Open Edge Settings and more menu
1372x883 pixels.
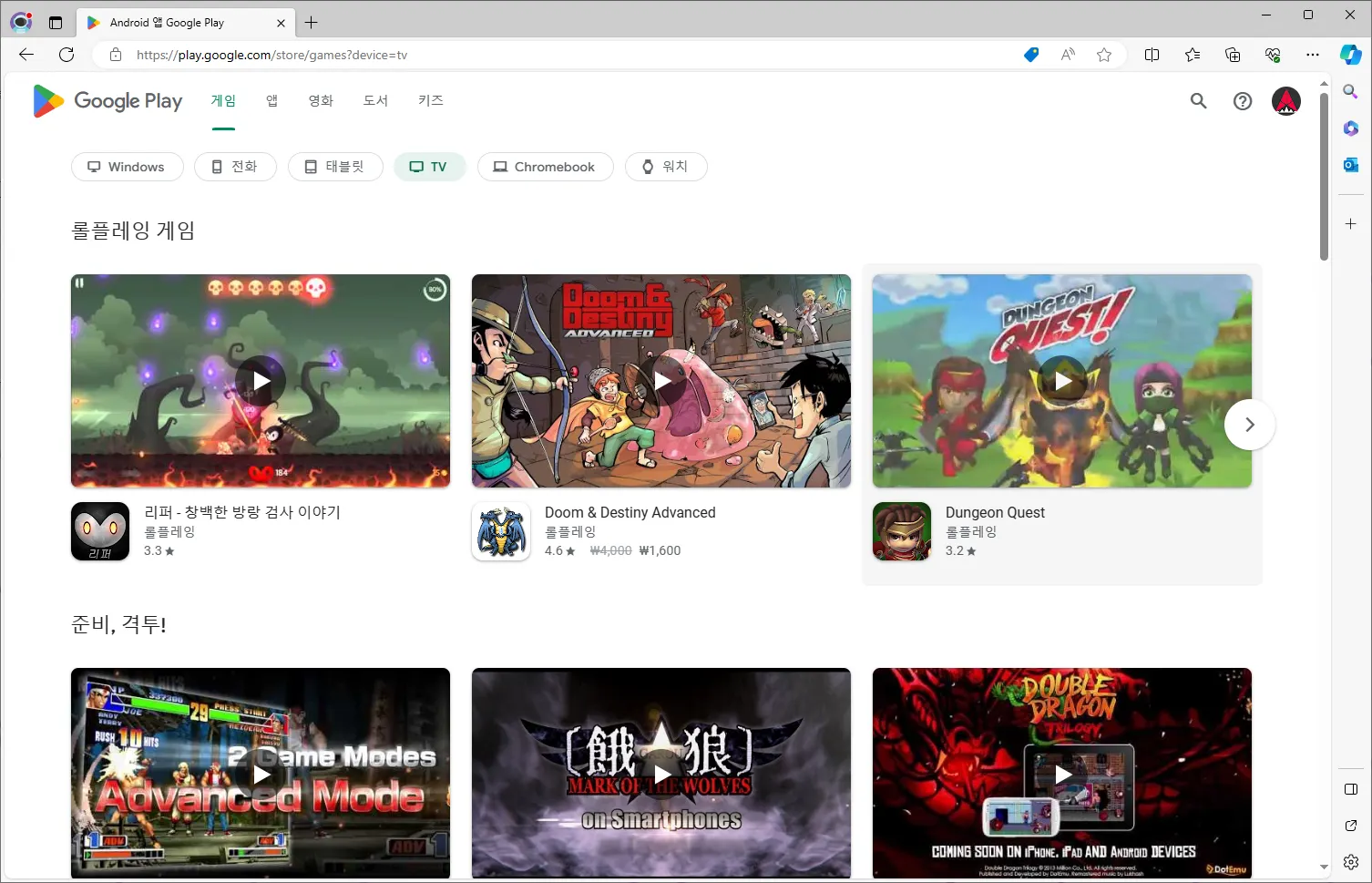click(x=1313, y=55)
